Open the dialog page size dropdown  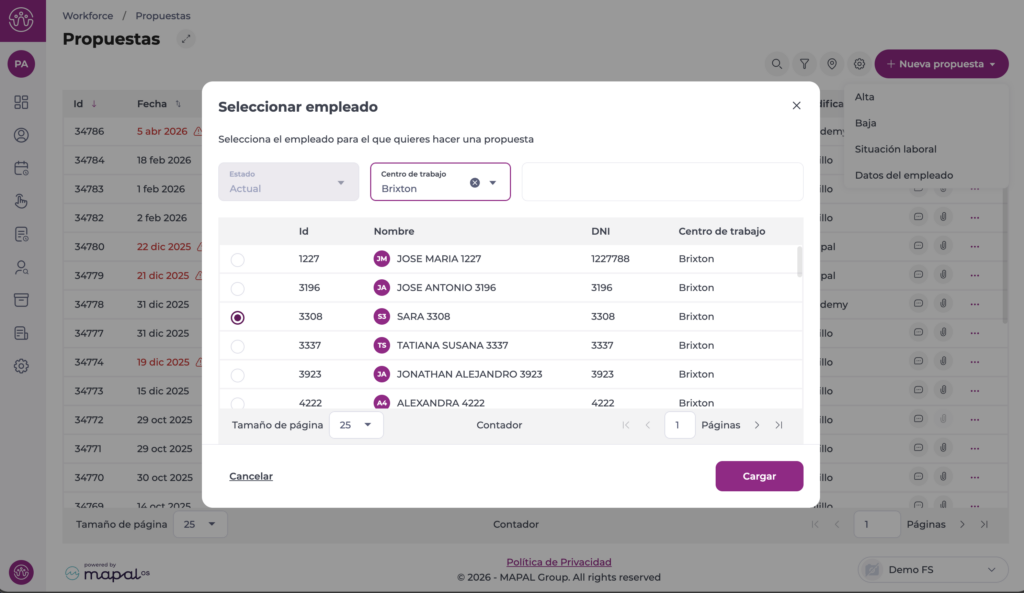356,425
